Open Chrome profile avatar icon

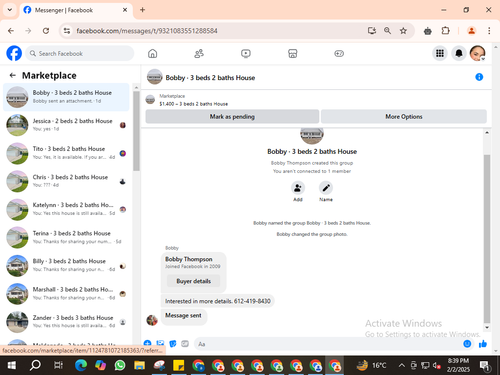click(x=471, y=31)
